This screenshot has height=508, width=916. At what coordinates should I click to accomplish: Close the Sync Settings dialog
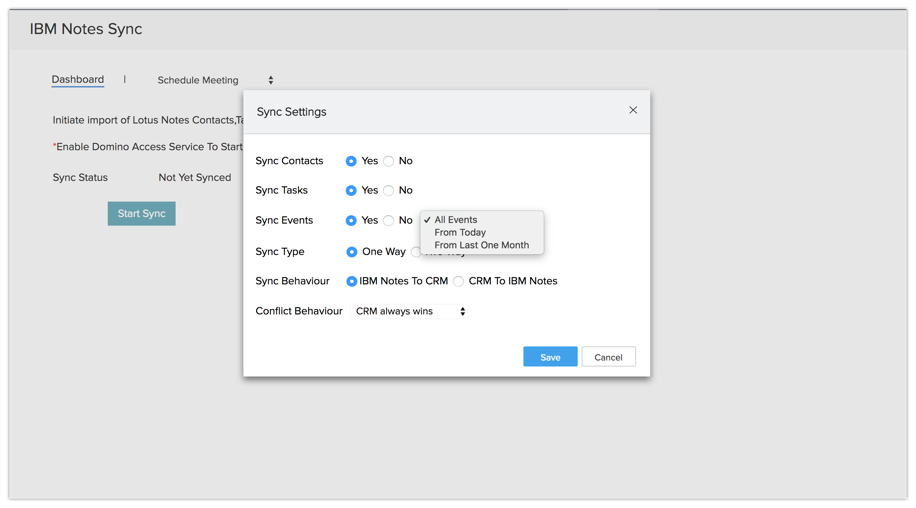[x=633, y=110]
